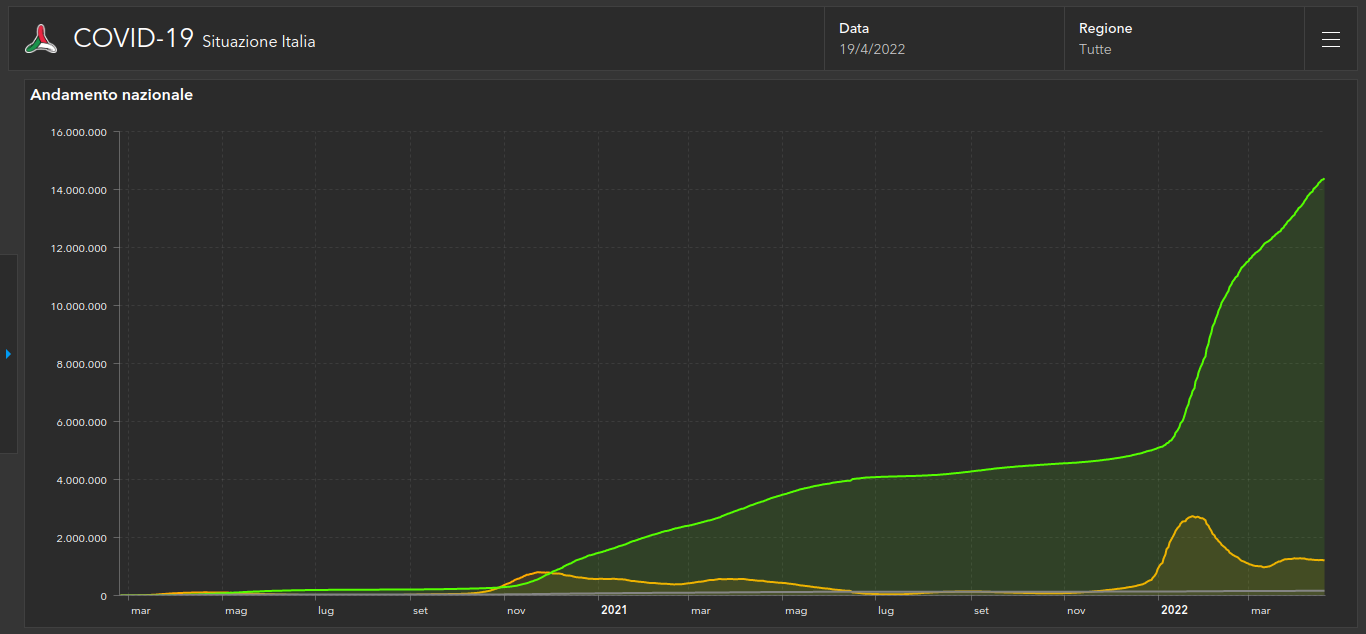Click the 14.000.000 y-axis label

(x=79, y=190)
